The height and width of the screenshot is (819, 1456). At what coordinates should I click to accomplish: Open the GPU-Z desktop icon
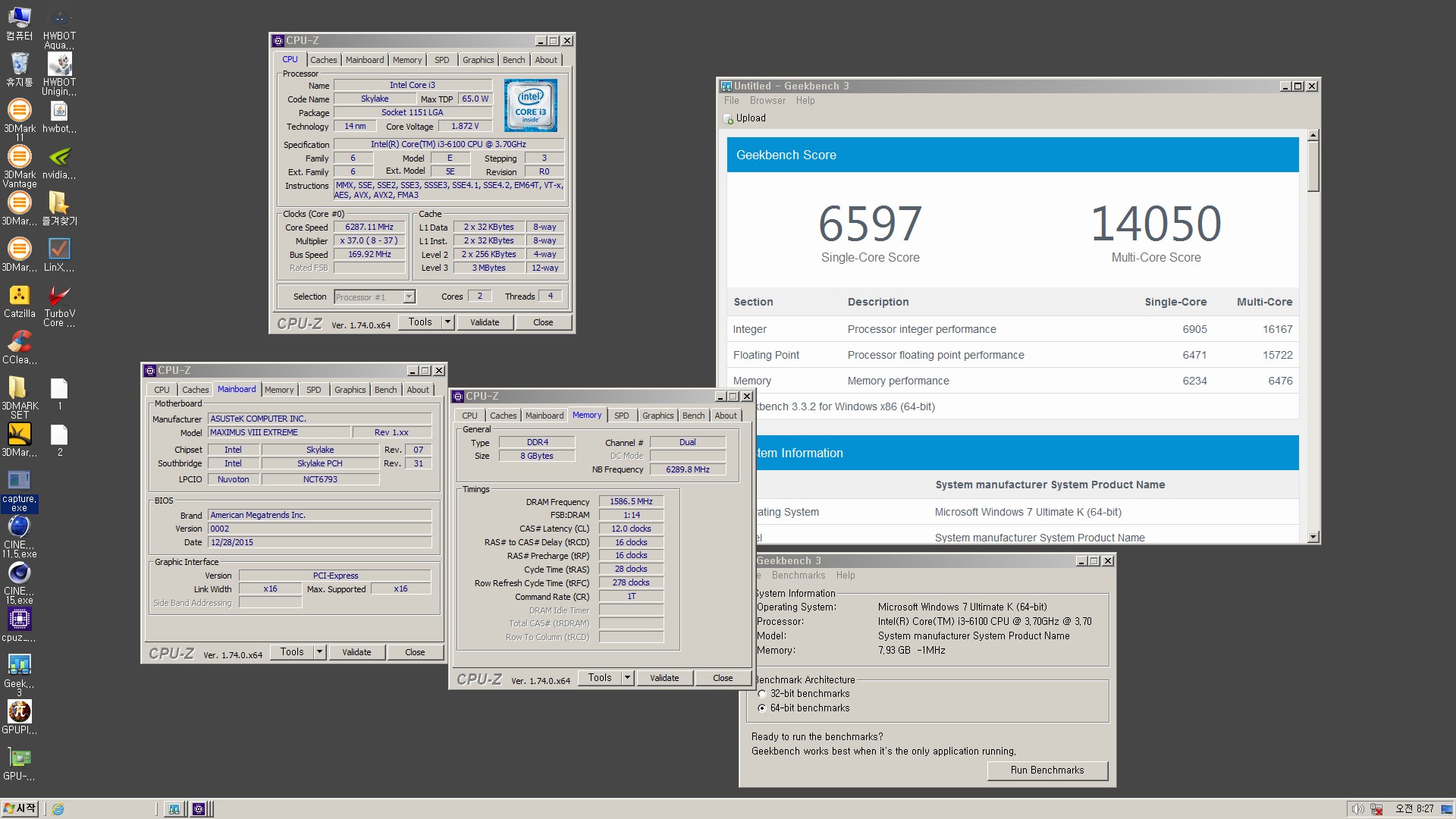point(19,764)
